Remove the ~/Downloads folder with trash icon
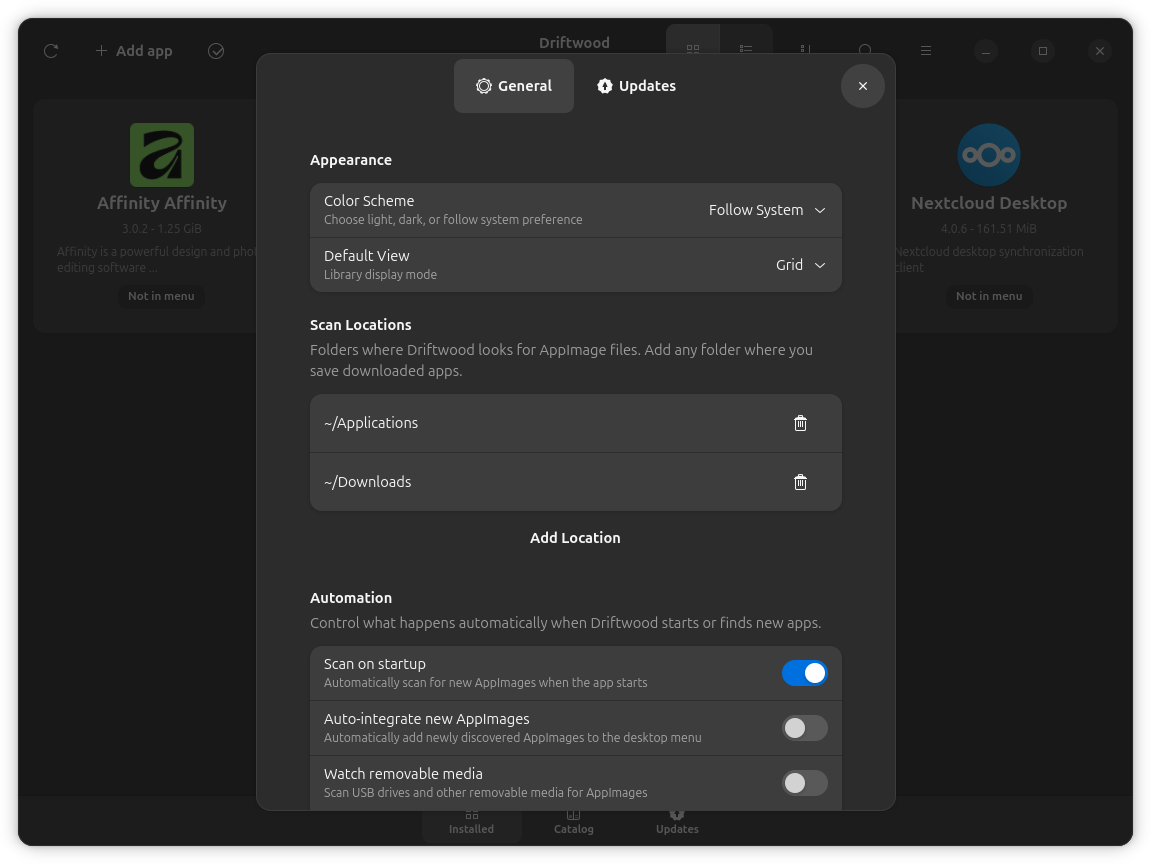Viewport: 1151px width, 864px height. (x=800, y=482)
